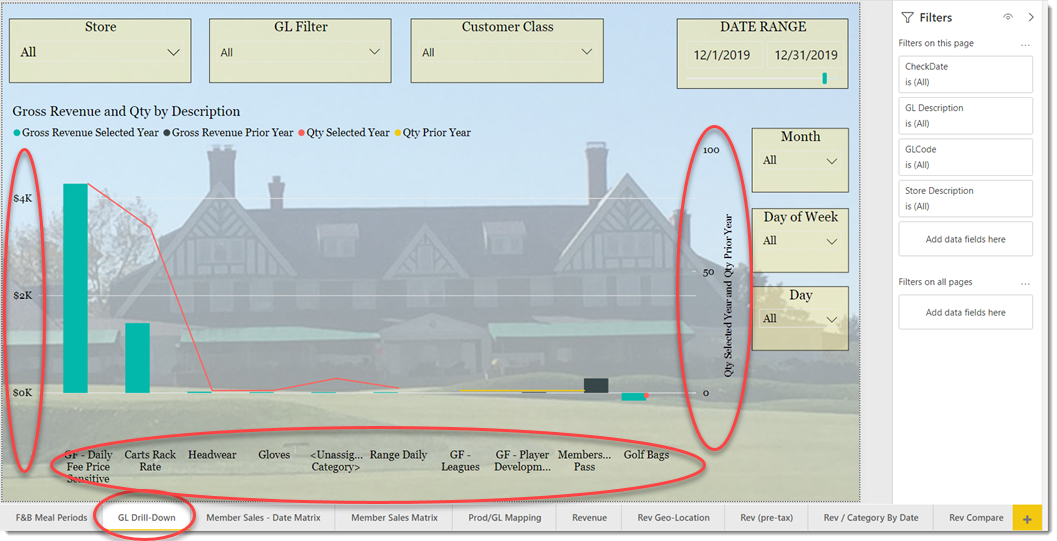The height and width of the screenshot is (541, 1057).
Task: Switch to the Member Sales Matrix tab
Action: (x=394, y=518)
